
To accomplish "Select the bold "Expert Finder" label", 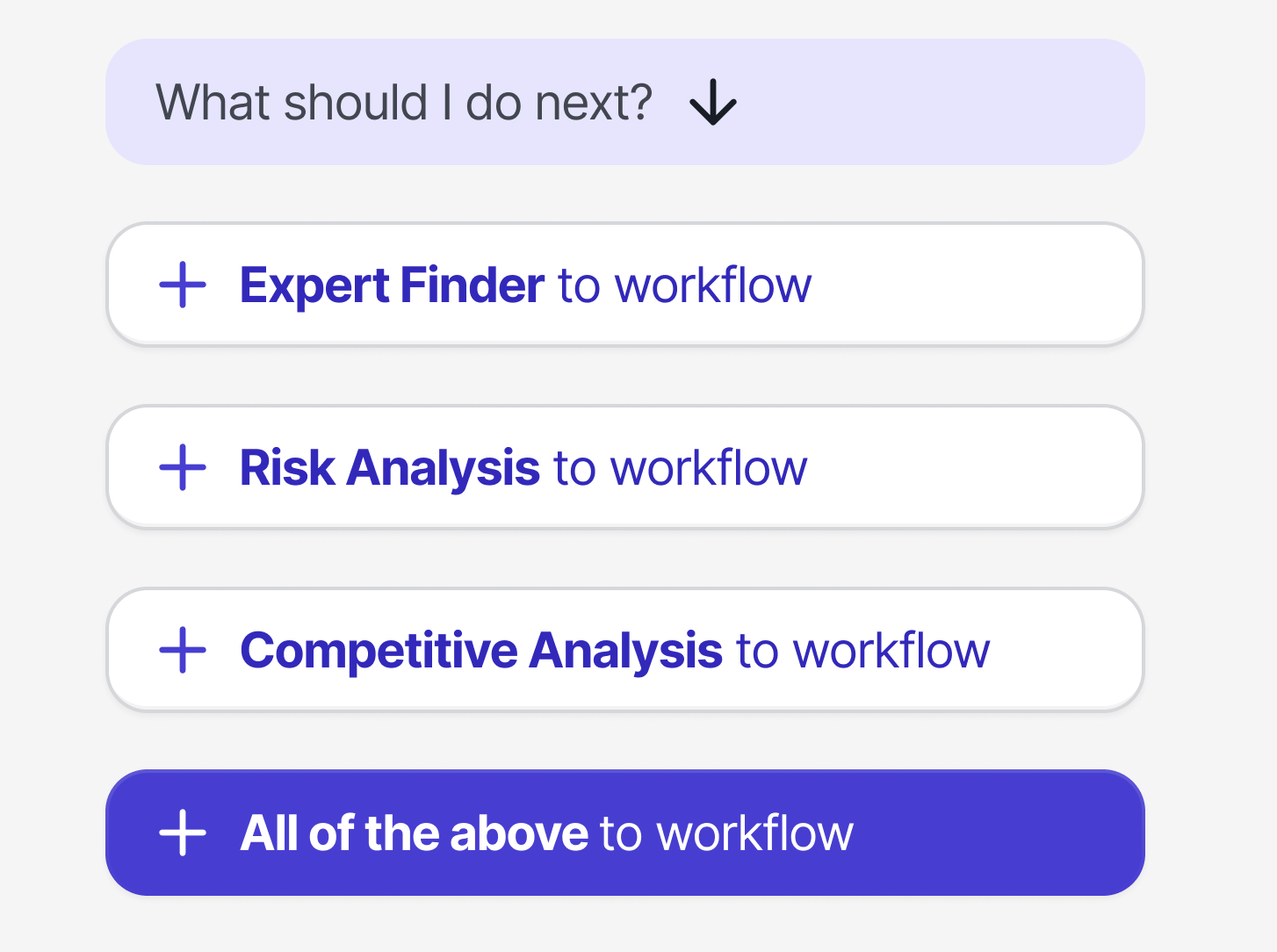I will click(x=392, y=285).
